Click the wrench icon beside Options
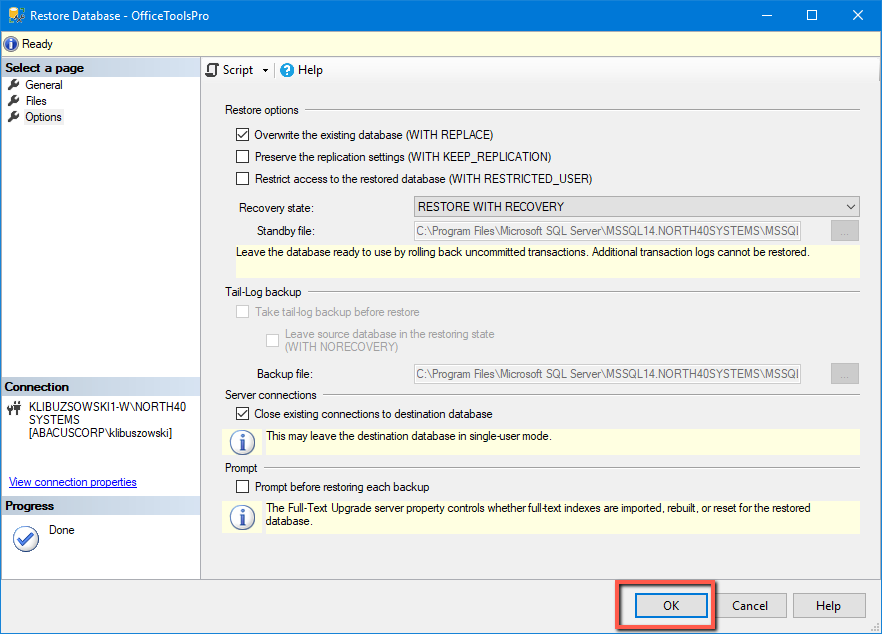The image size is (882, 634). point(14,116)
